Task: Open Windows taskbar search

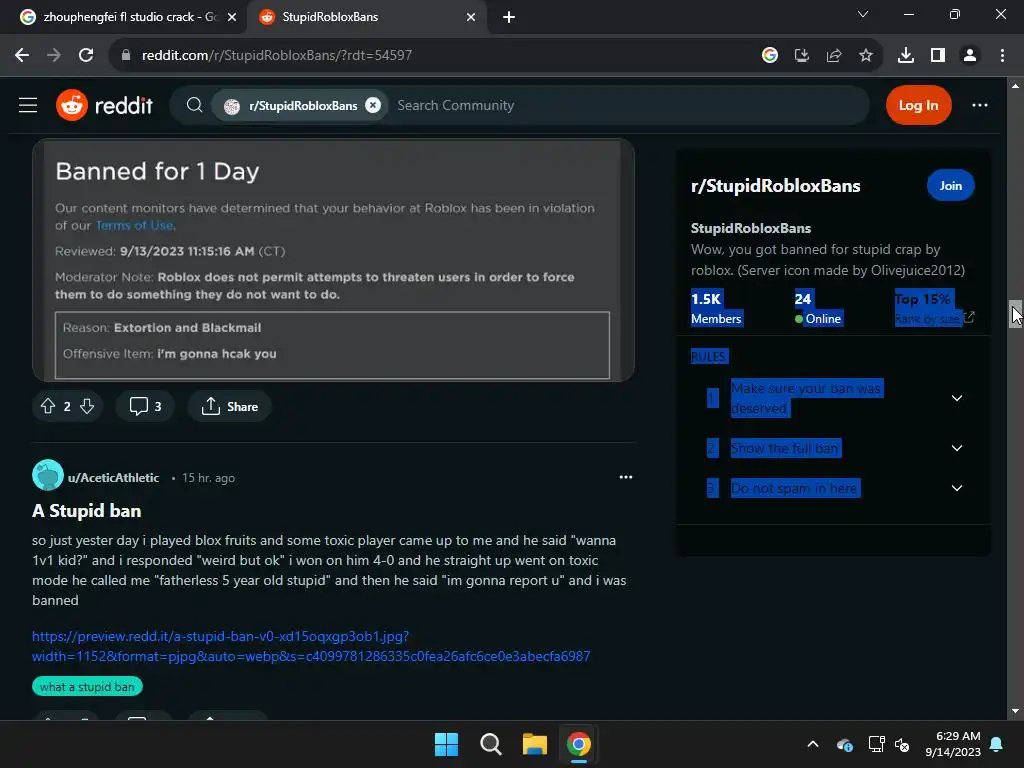Action: coord(490,744)
